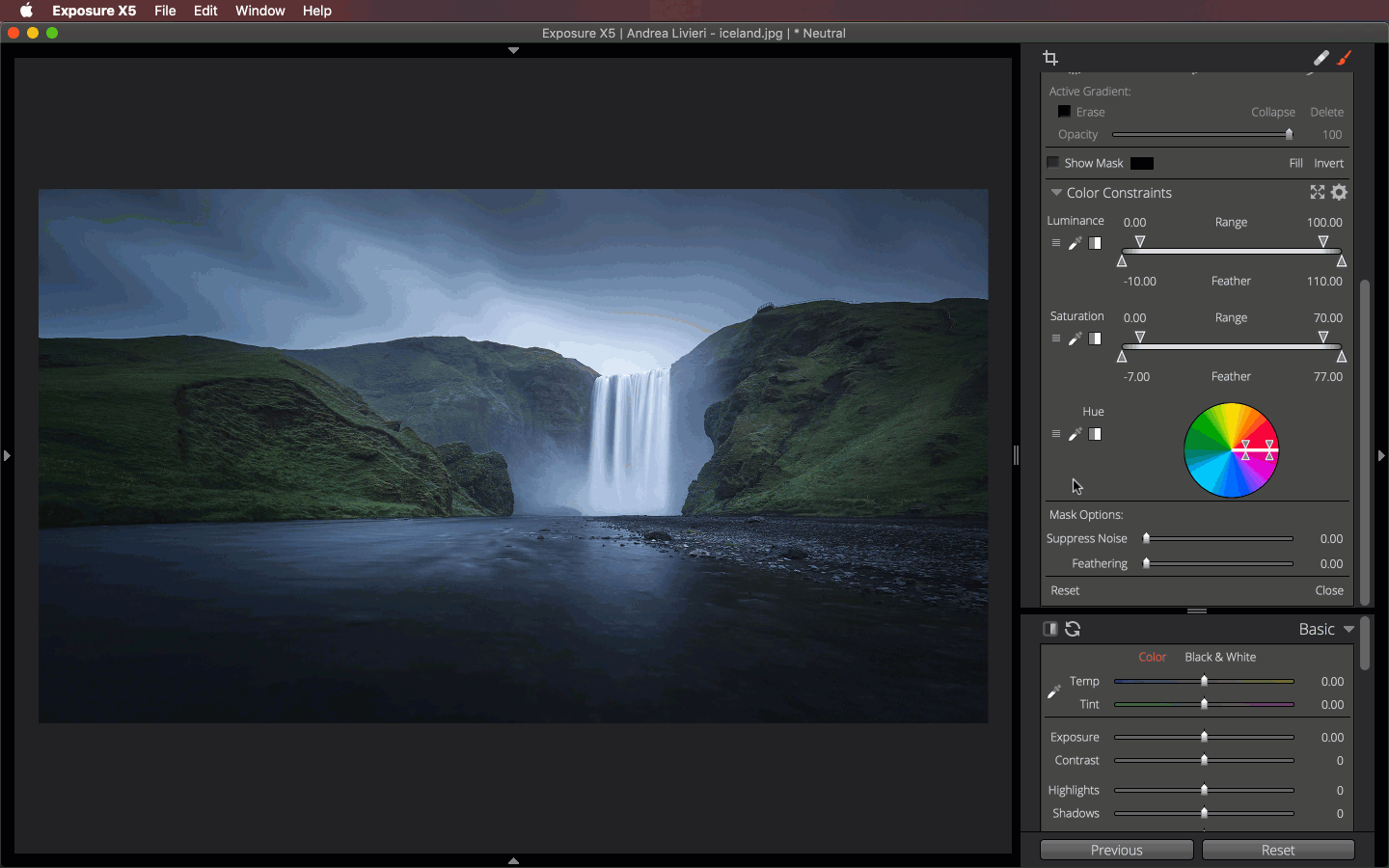Click the Luminance eyedropper picker
The image size is (1389, 868).
click(1075, 244)
